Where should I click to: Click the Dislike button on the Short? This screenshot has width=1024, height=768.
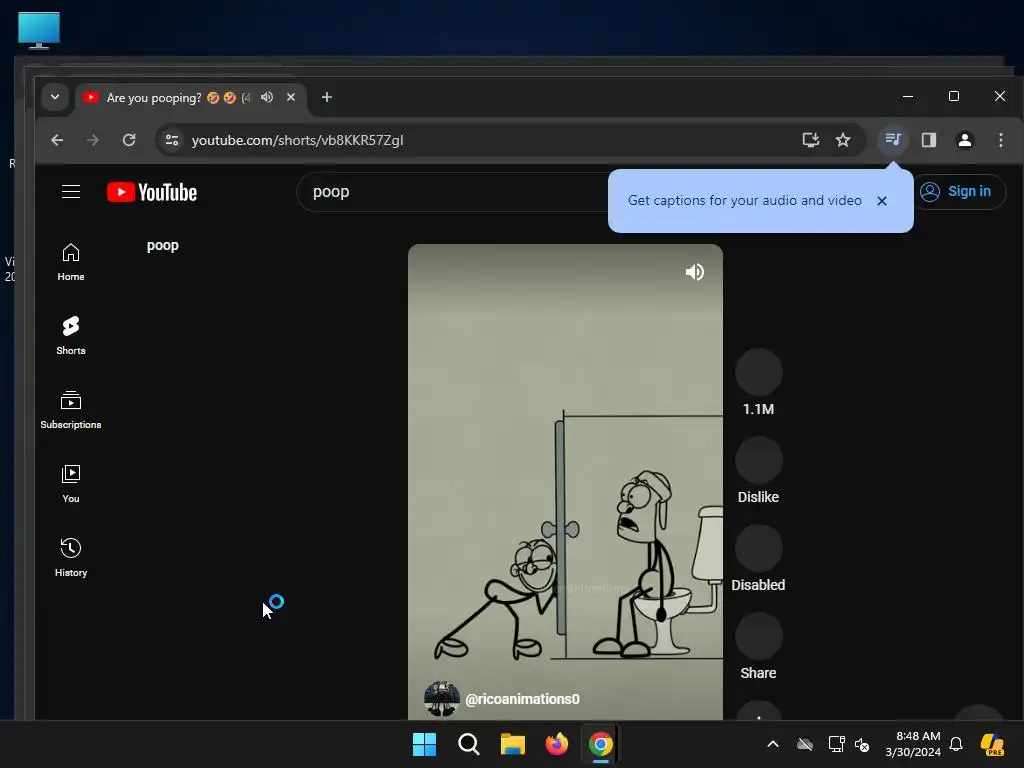(758, 460)
